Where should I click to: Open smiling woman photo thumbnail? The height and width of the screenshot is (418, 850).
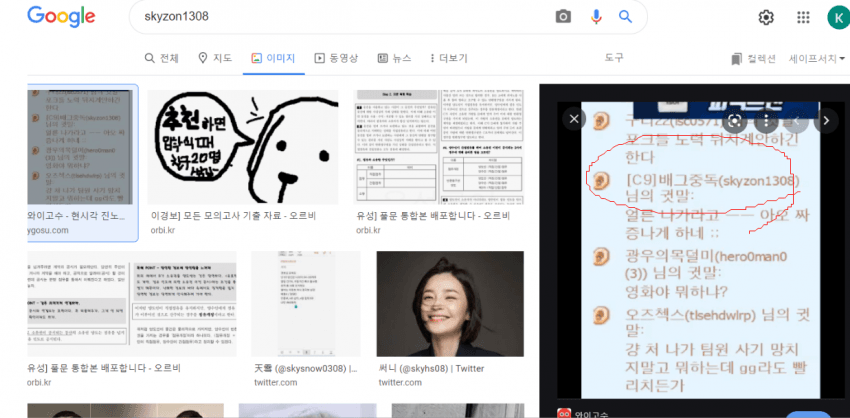(x=450, y=304)
